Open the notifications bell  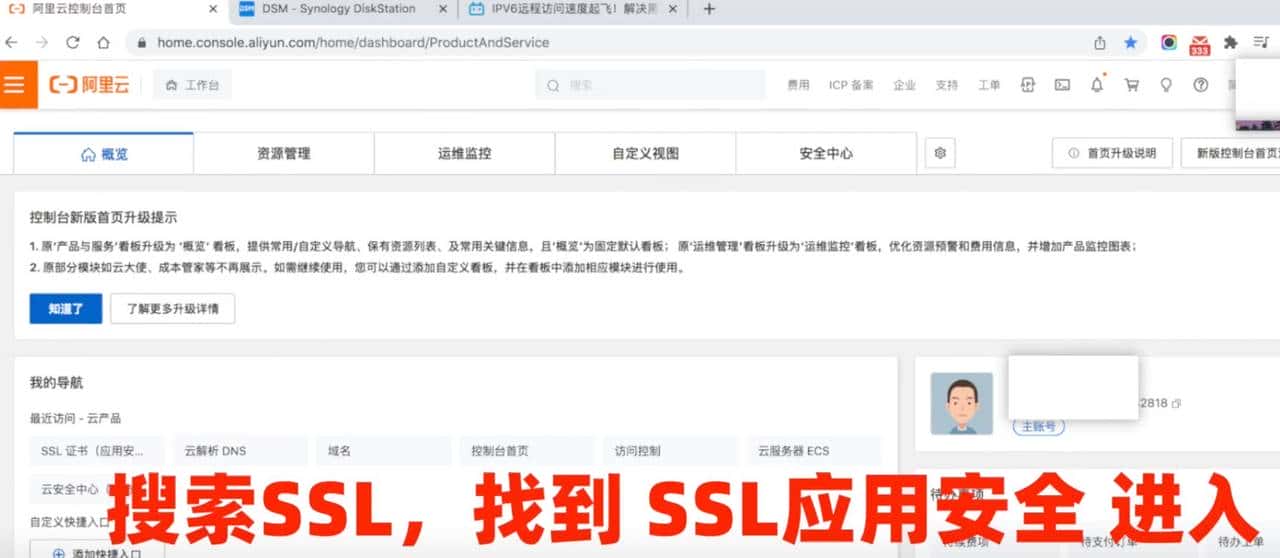(1097, 85)
